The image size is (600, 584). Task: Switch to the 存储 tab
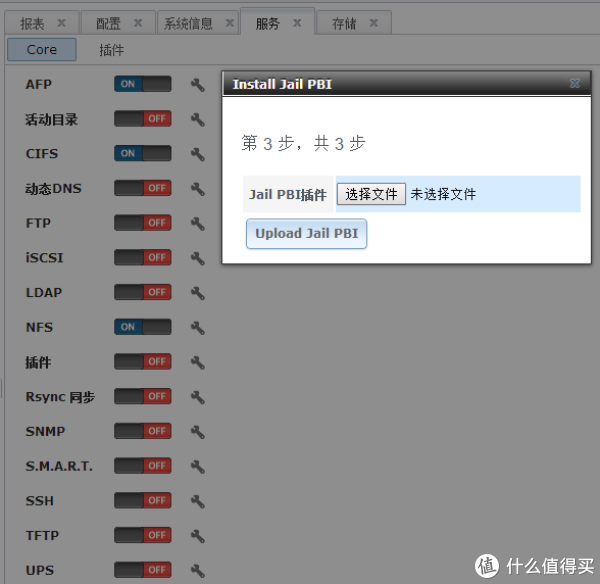344,23
